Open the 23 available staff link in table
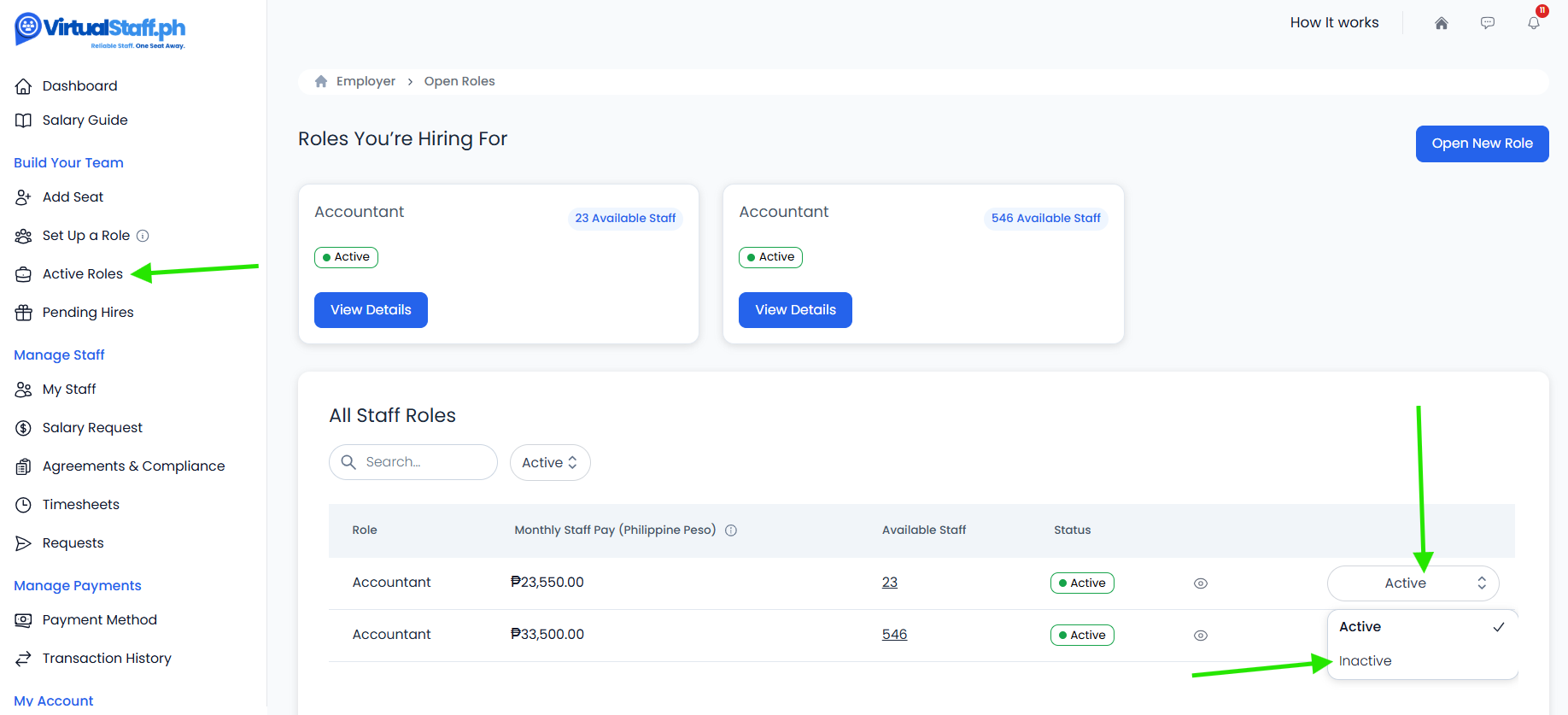The image size is (1568, 715). coord(890,583)
